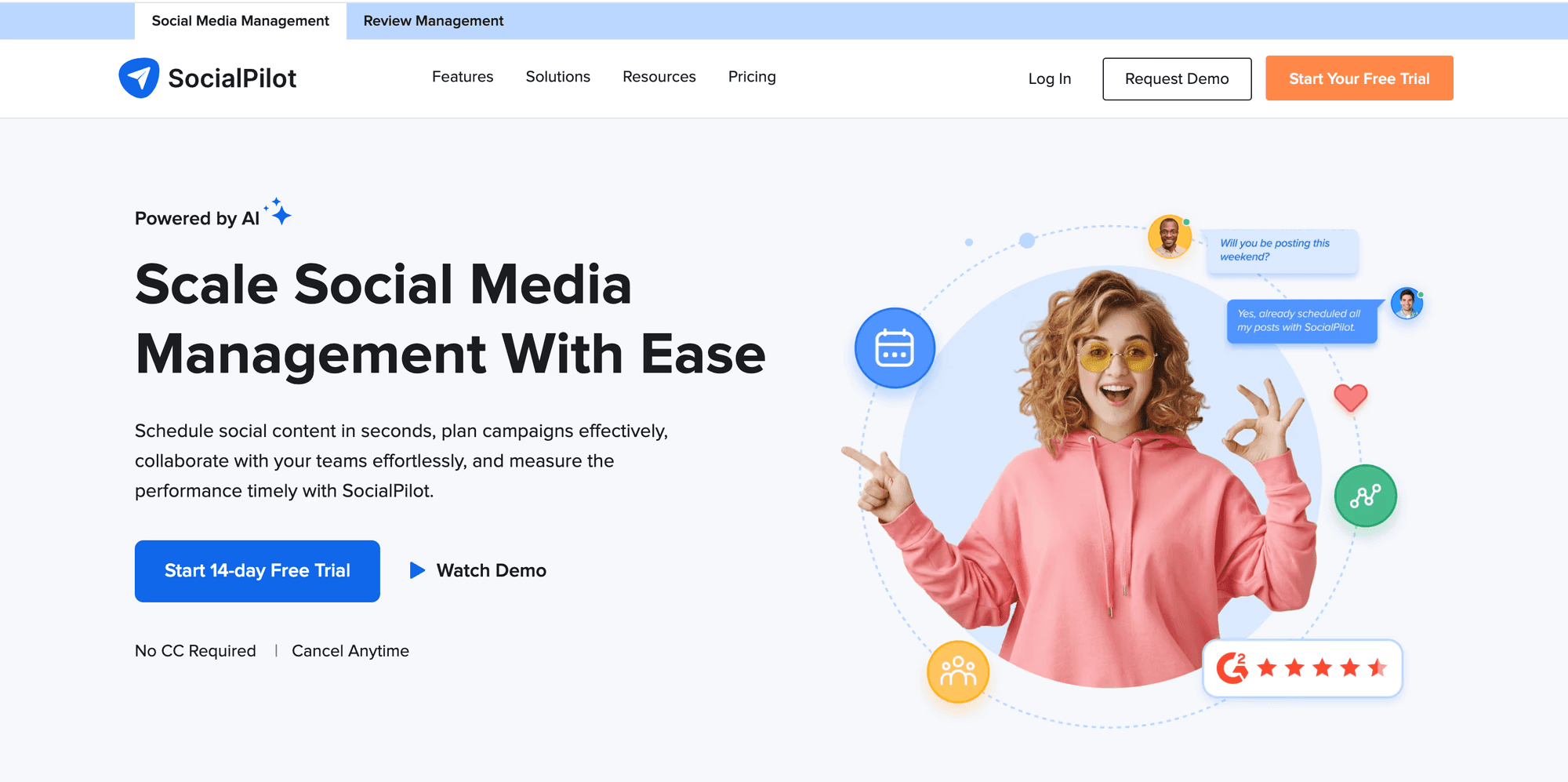This screenshot has height=782, width=1568.
Task: Click the SocialPilot wordmark text
Action: tap(232, 78)
